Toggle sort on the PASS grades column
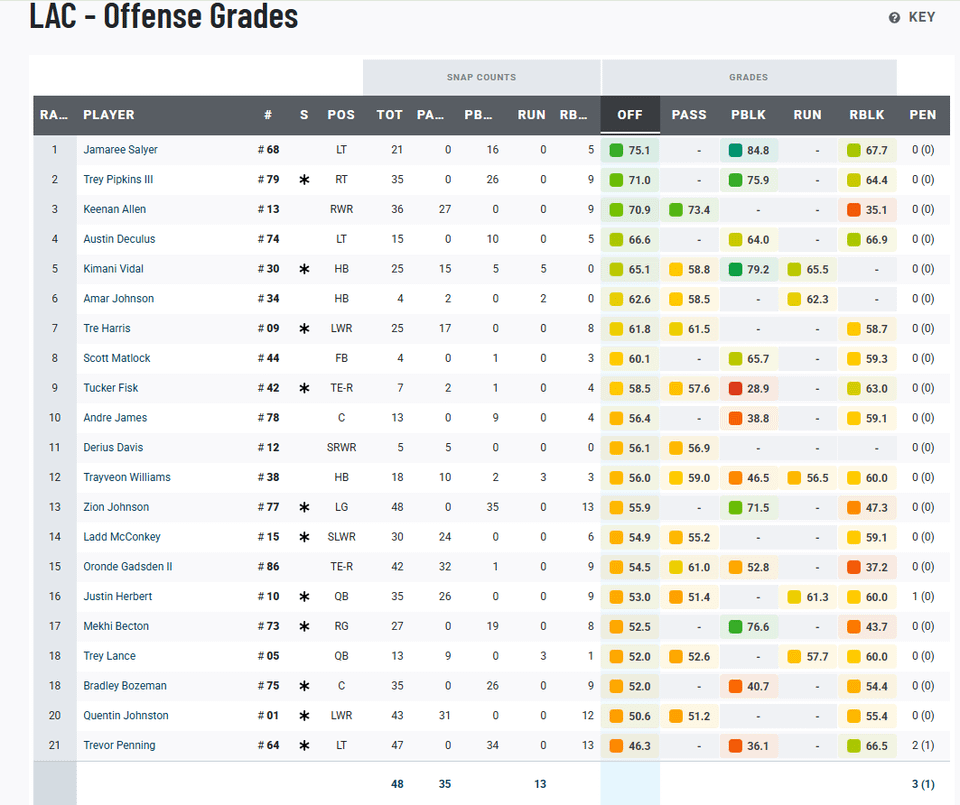The height and width of the screenshot is (805, 960). pyautogui.click(x=689, y=114)
